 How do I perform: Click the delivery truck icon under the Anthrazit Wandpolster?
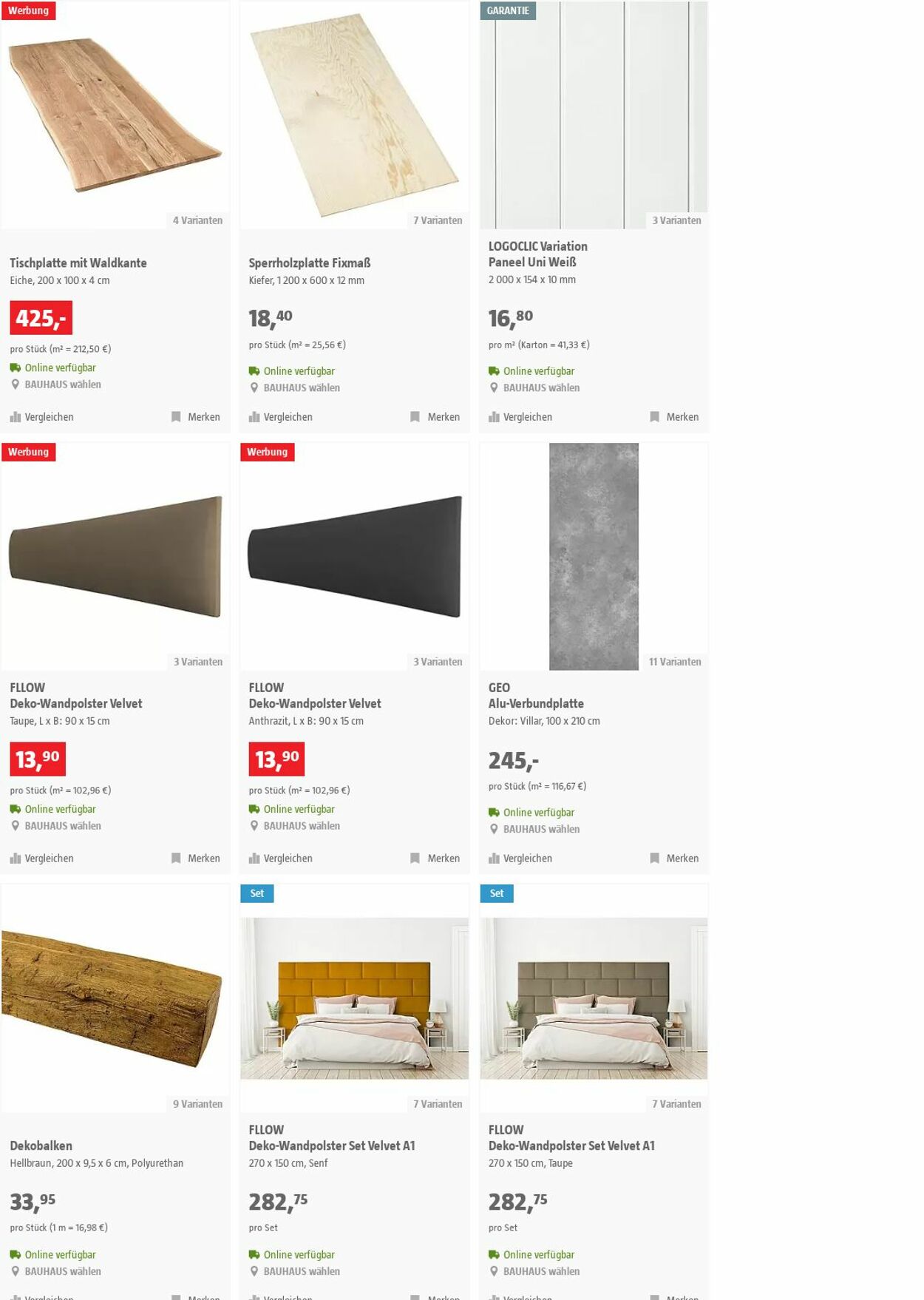254,810
